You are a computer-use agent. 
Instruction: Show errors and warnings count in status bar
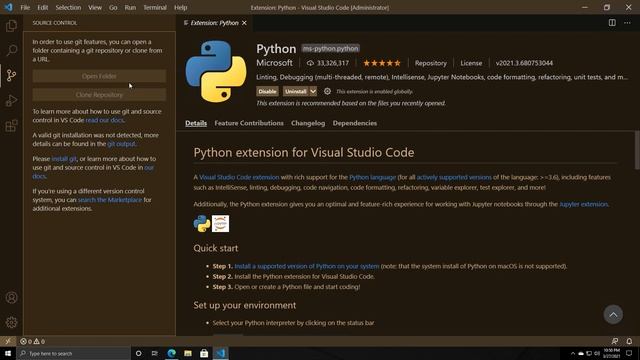33,341
